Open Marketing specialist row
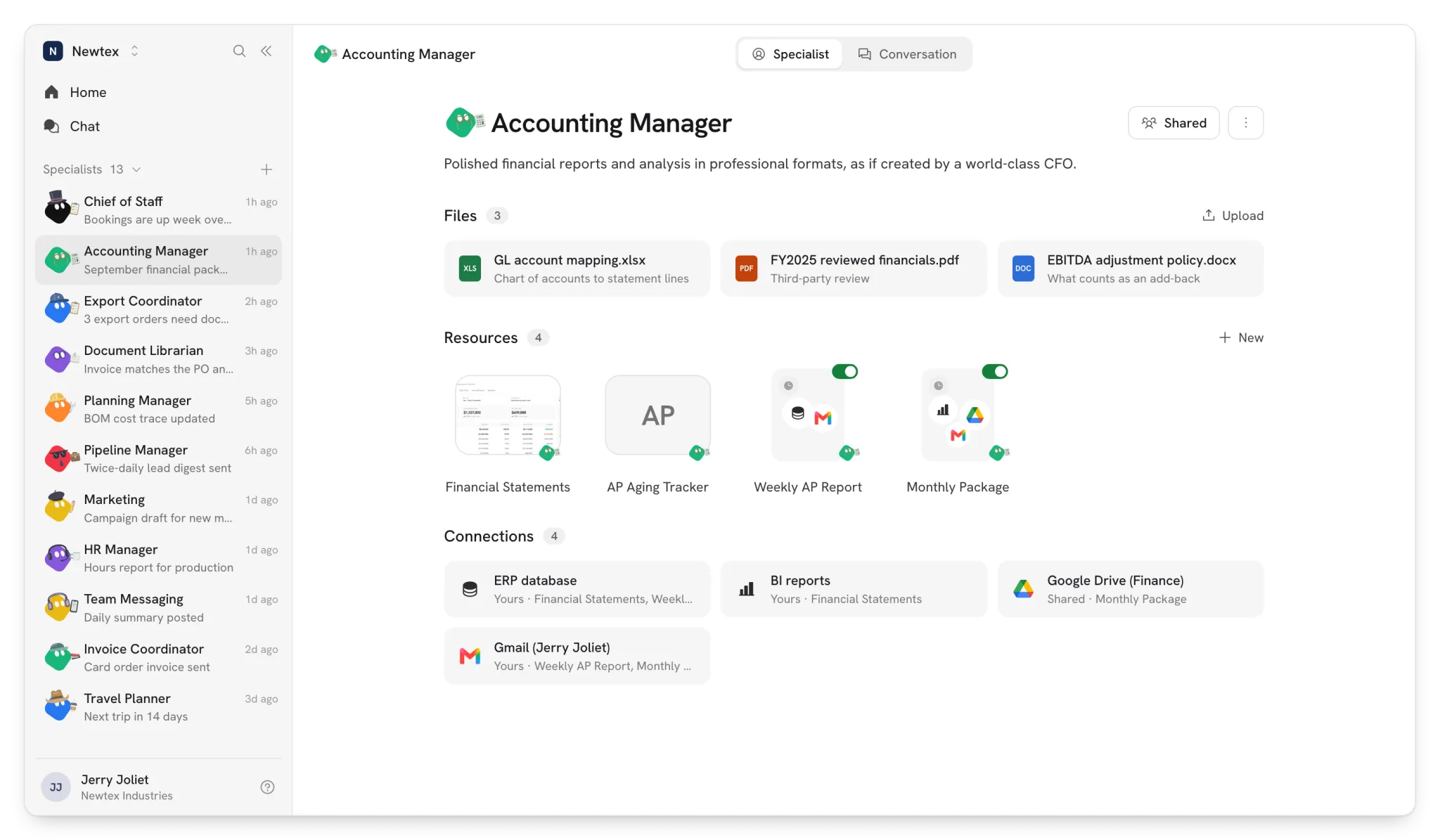The image size is (1440, 840). 158,508
